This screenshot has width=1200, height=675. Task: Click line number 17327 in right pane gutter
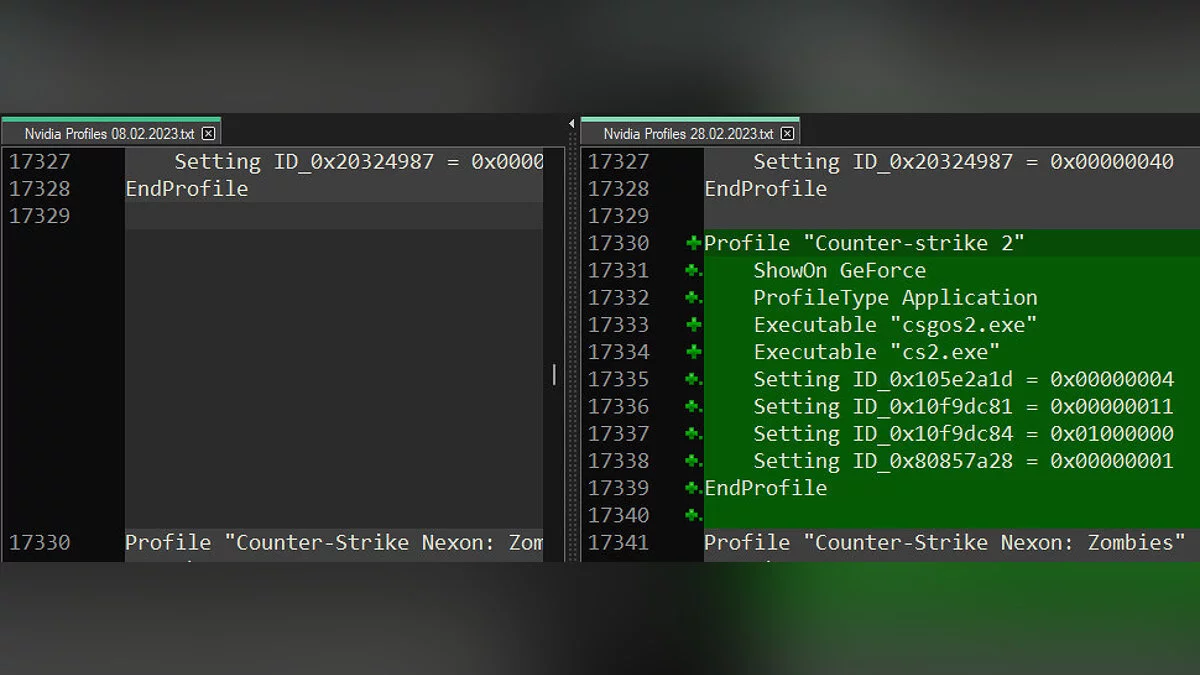pyautogui.click(x=619, y=161)
